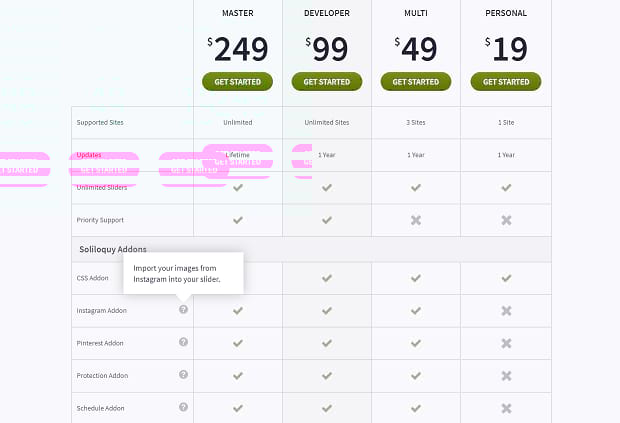Click the $249 Master price
The height and width of the screenshot is (423, 620).
[238, 49]
